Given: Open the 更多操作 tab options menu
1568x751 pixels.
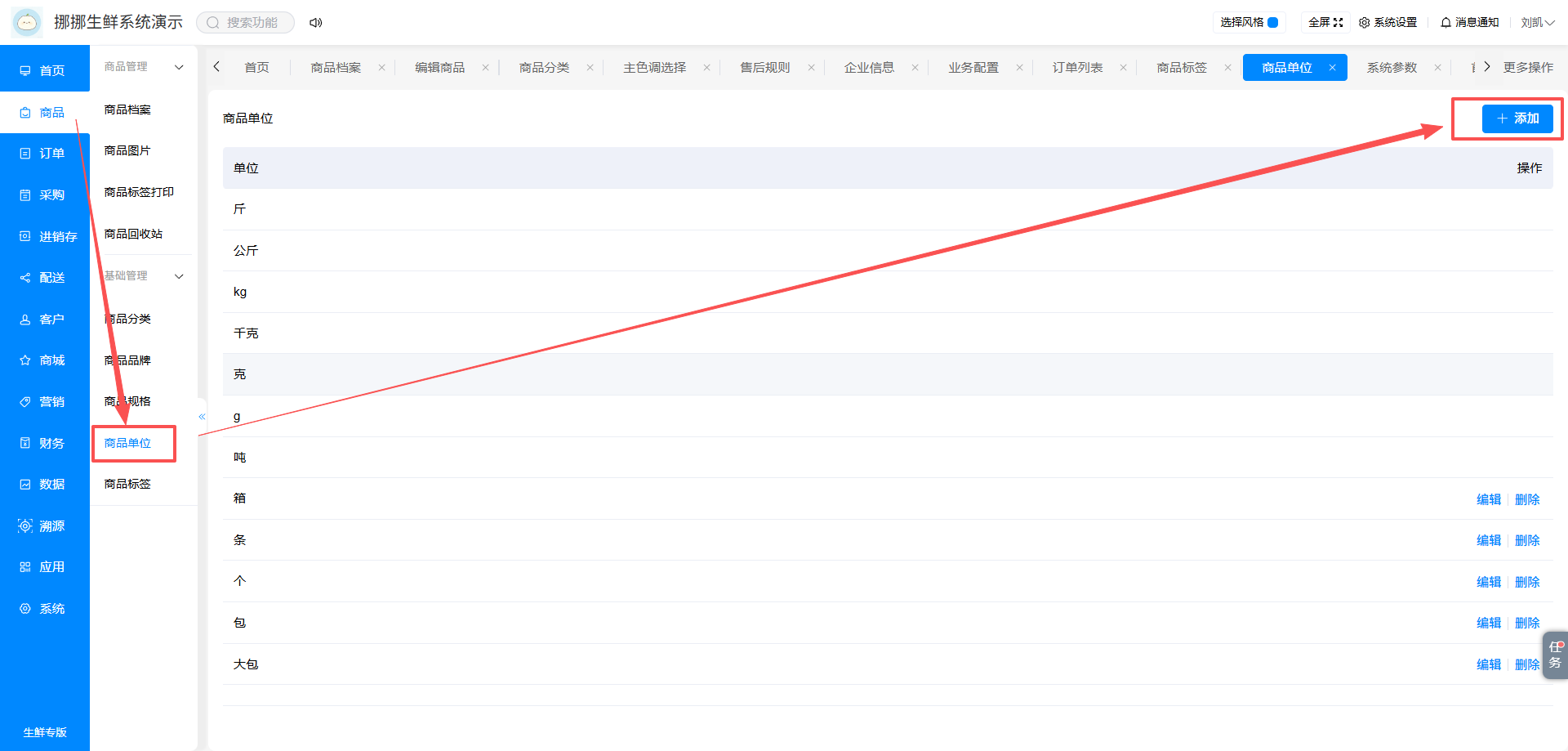Looking at the screenshot, I should 1528,68.
